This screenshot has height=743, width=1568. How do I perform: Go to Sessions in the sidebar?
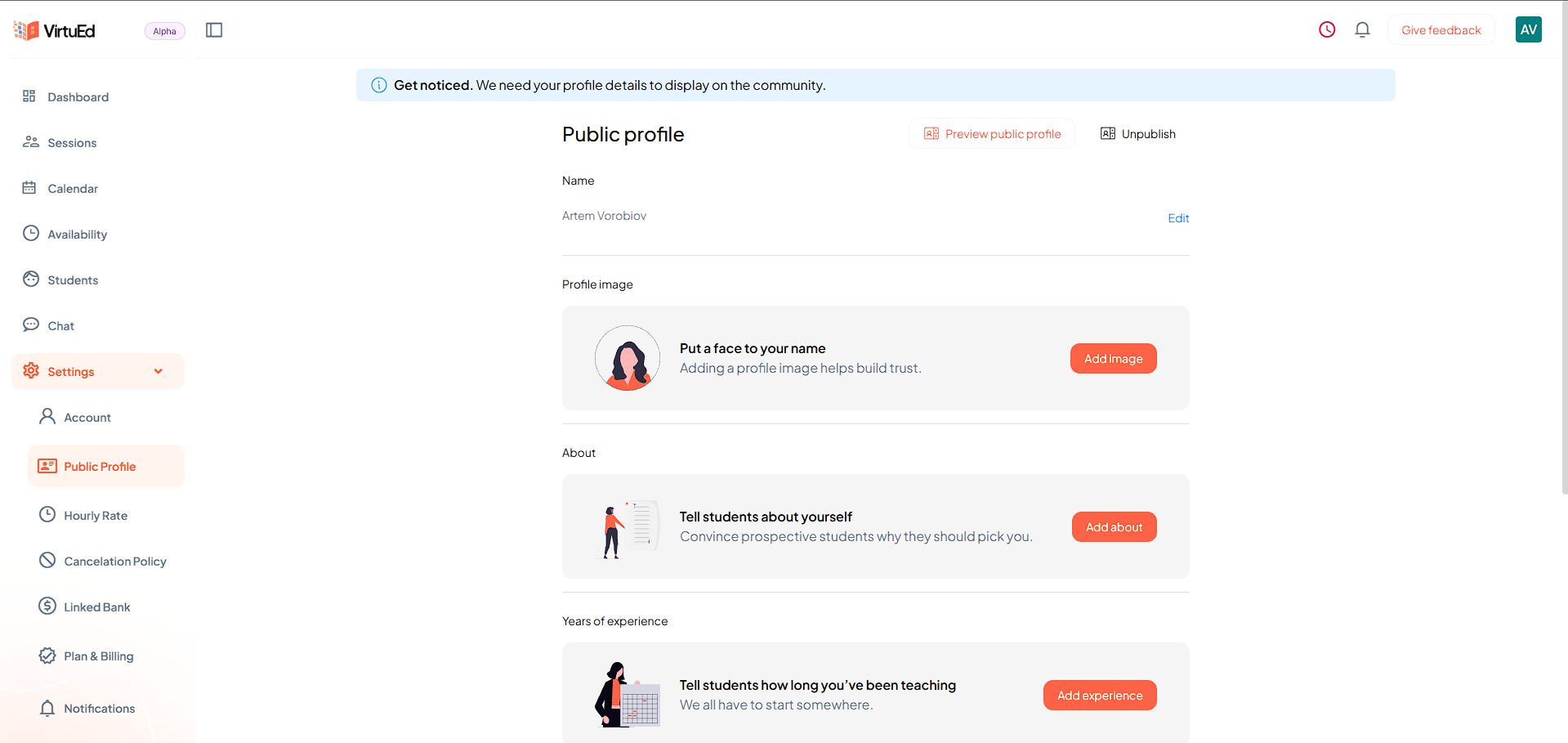98,142
